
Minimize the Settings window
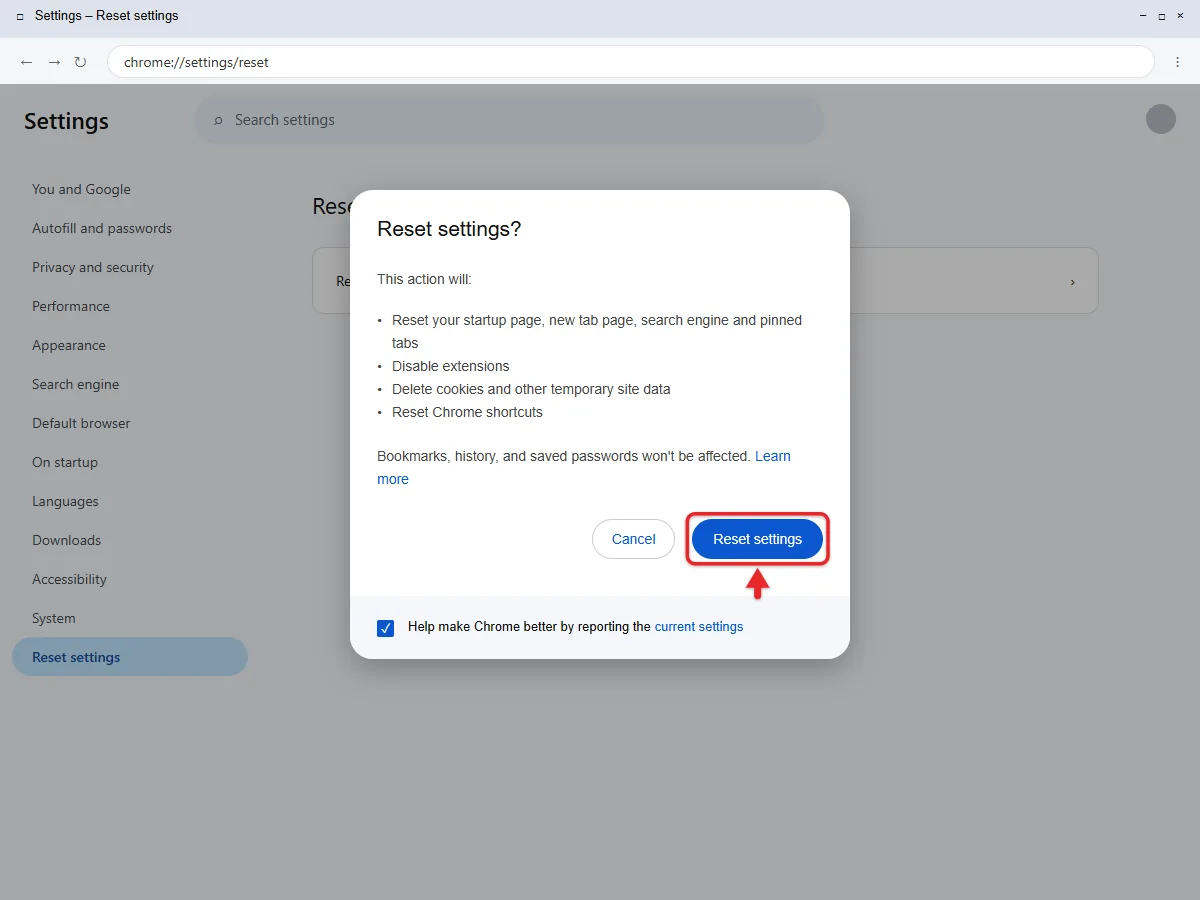tap(1143, 17)
